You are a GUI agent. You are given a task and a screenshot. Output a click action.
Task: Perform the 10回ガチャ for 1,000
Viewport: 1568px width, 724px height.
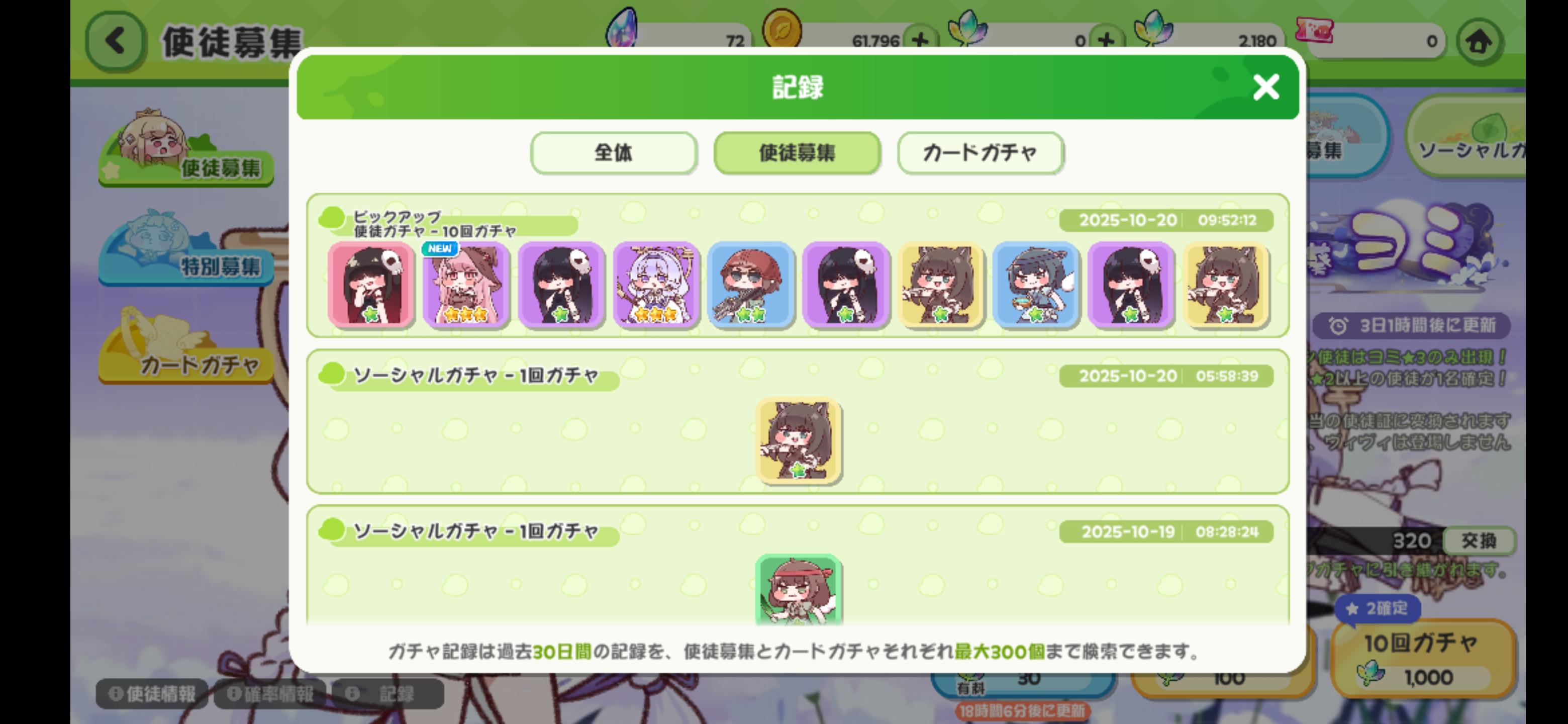[x=1423, y=659]
